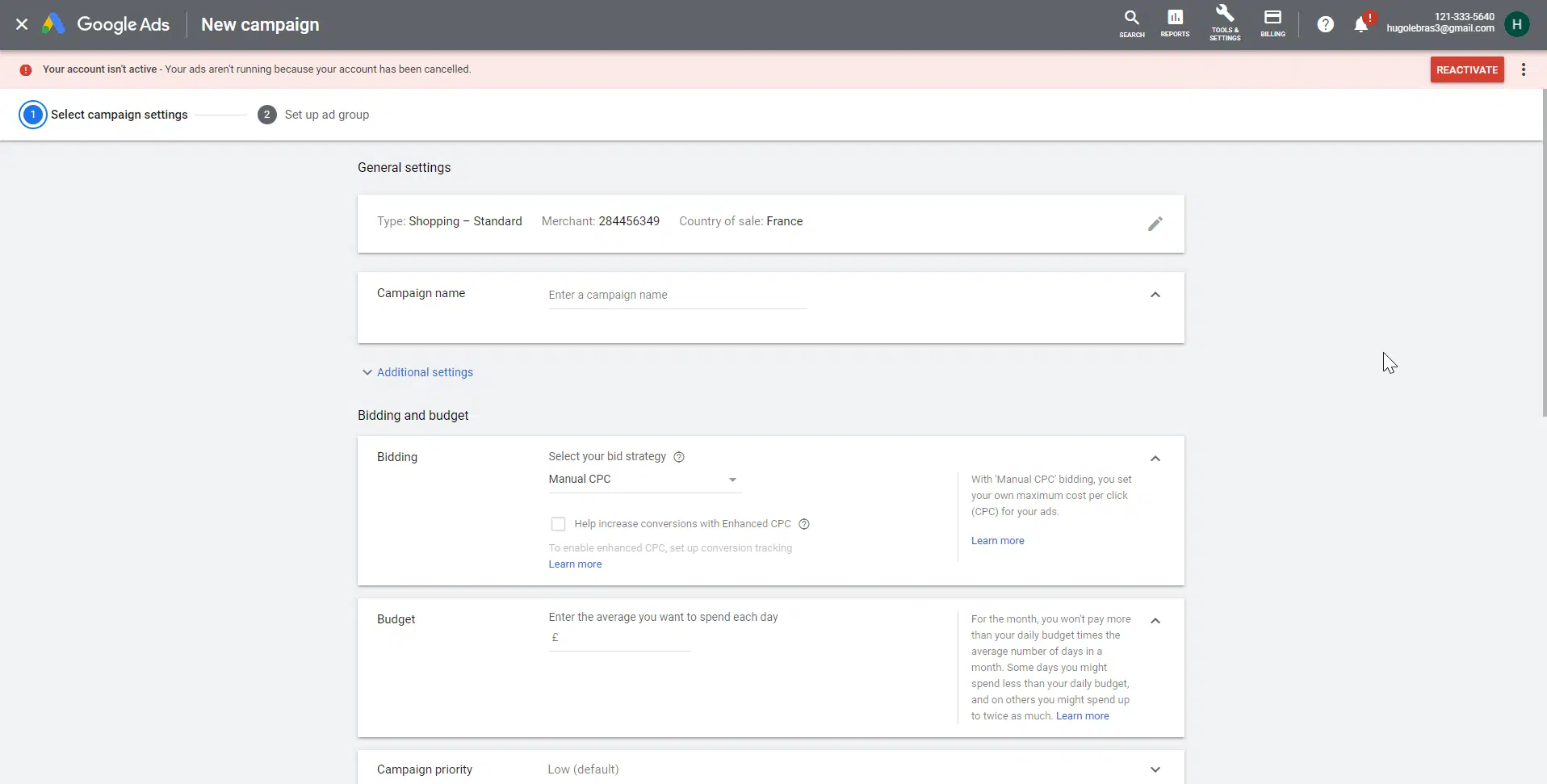The height and width of the screenshot is (784, 1547).
Task: Open notifications bell icon
Action: (1361, 25)
